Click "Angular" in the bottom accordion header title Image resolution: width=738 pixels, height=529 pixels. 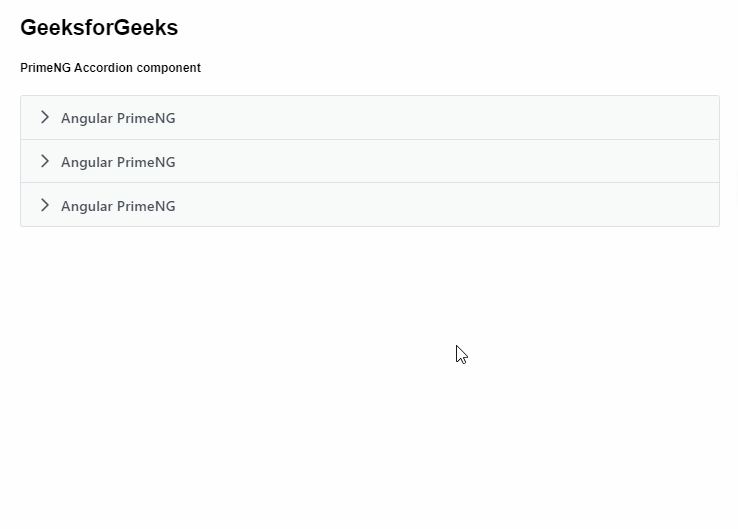[86, 206]
